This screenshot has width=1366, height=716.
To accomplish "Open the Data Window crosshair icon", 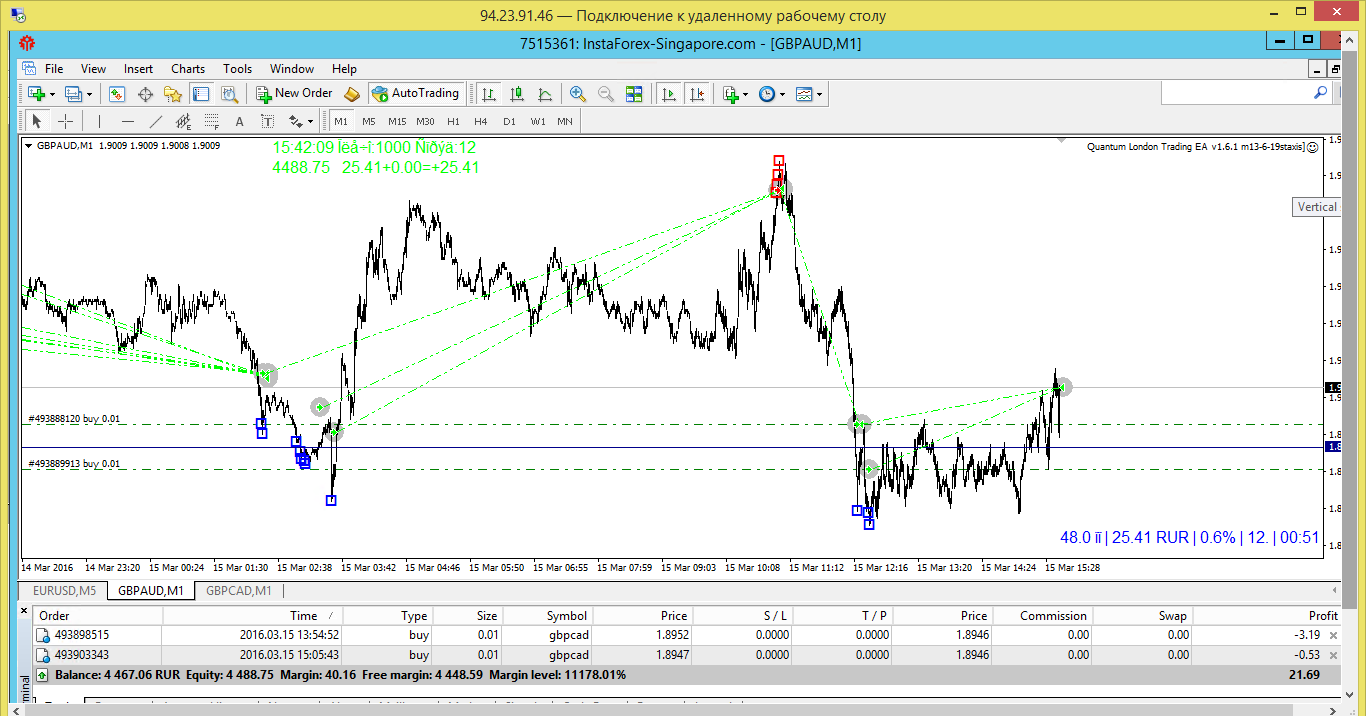I will click(145, 93).
